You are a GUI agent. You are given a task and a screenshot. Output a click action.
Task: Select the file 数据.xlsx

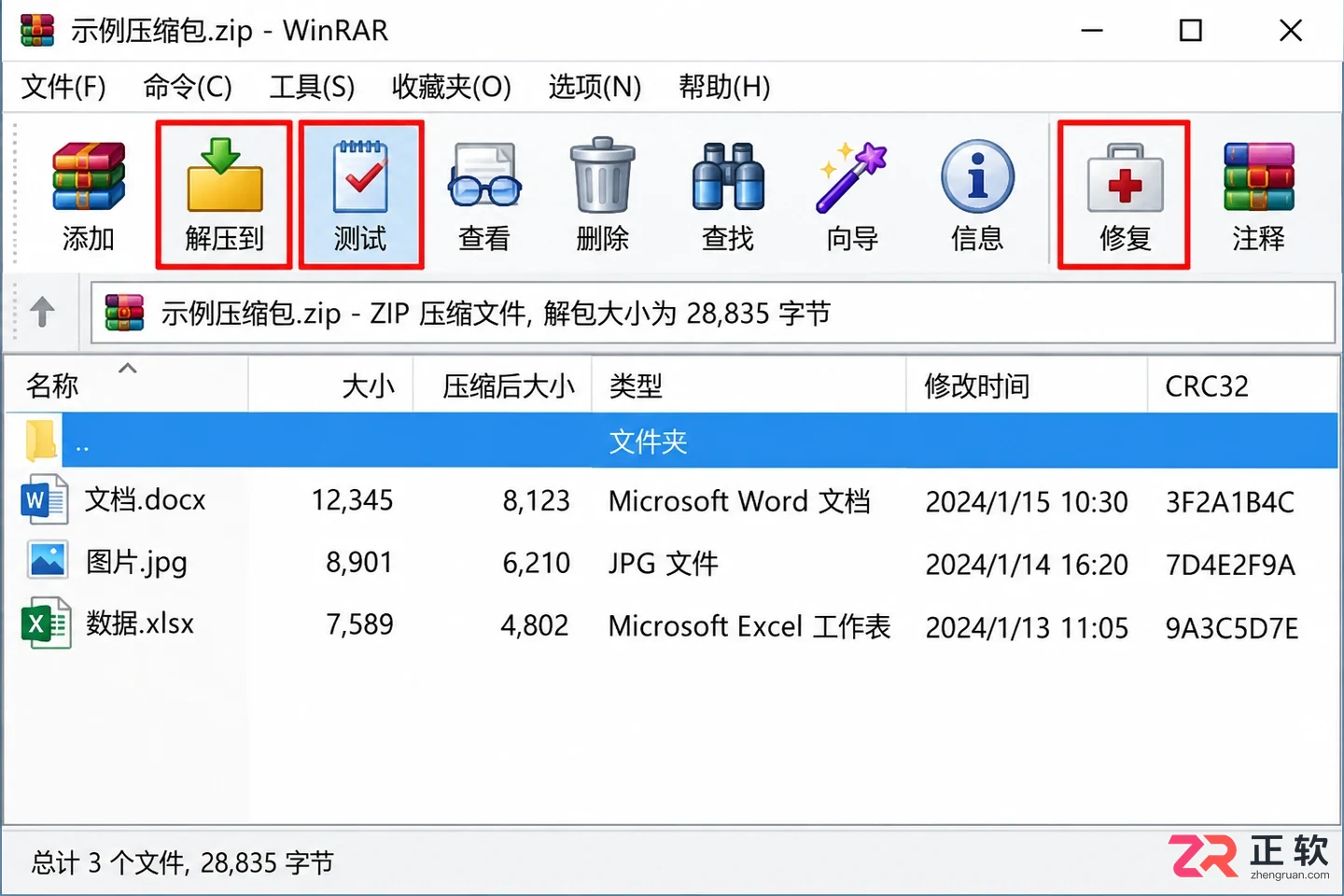140,623
